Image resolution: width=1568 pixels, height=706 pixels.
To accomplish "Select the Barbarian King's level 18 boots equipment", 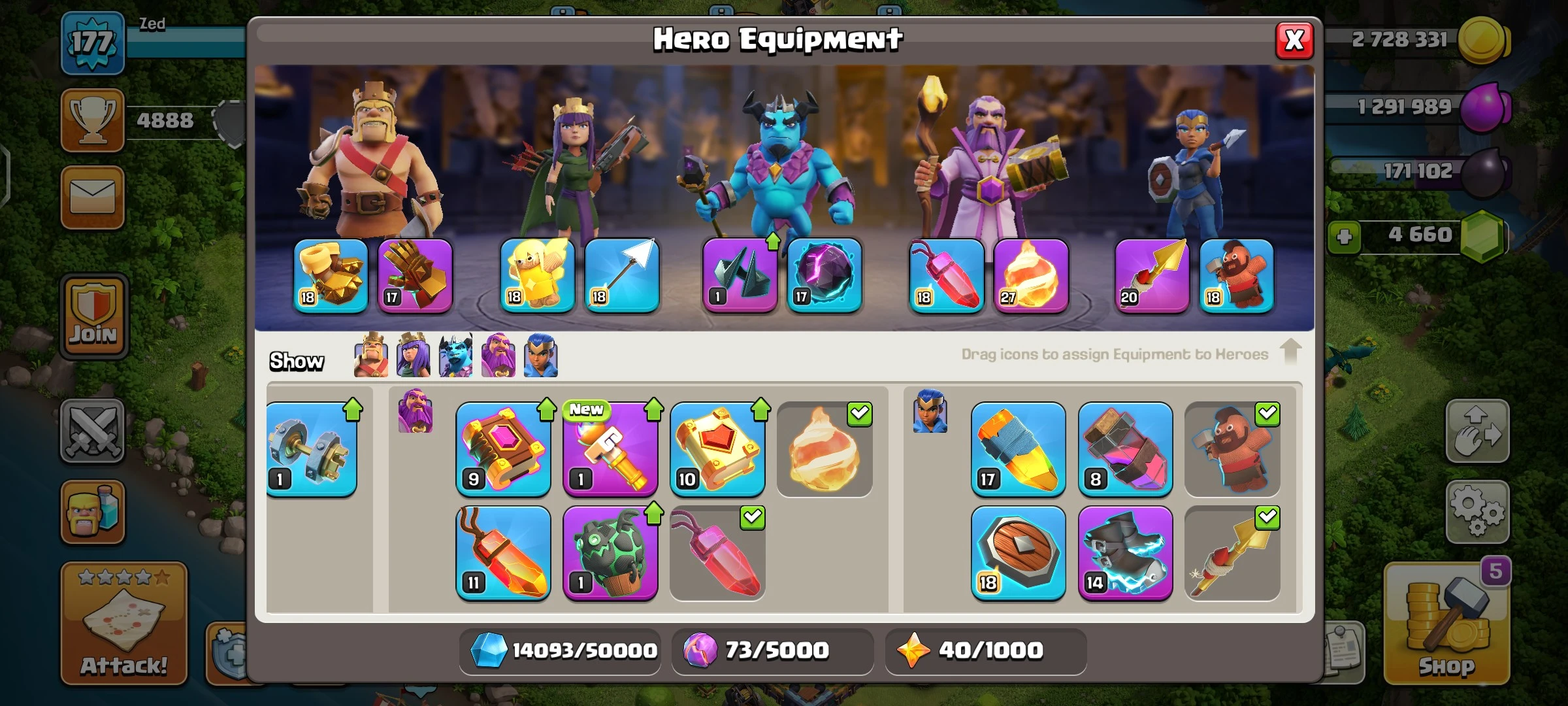I will point(331,276).
